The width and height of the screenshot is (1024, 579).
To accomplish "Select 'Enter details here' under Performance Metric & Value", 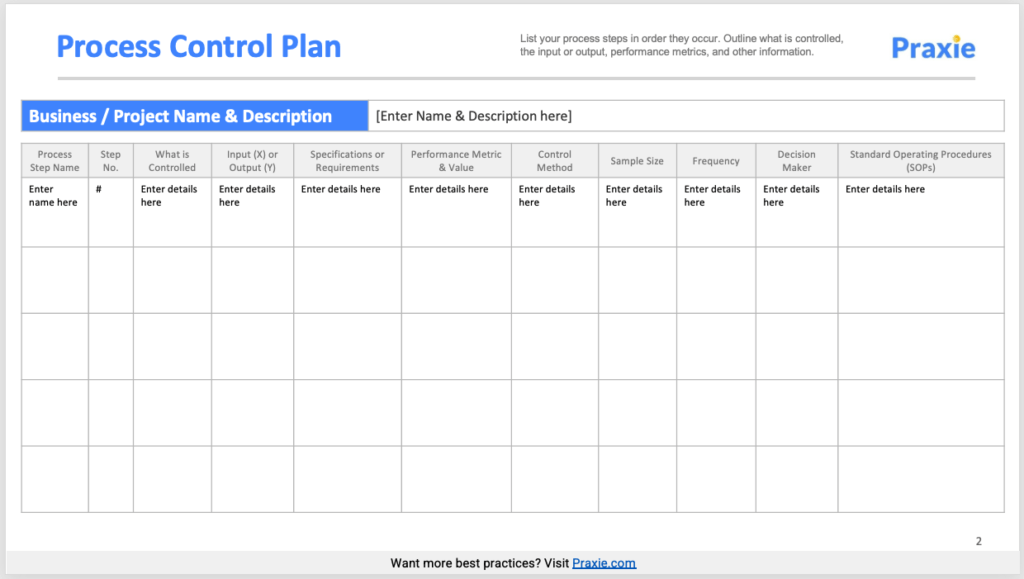I will 456,212.
